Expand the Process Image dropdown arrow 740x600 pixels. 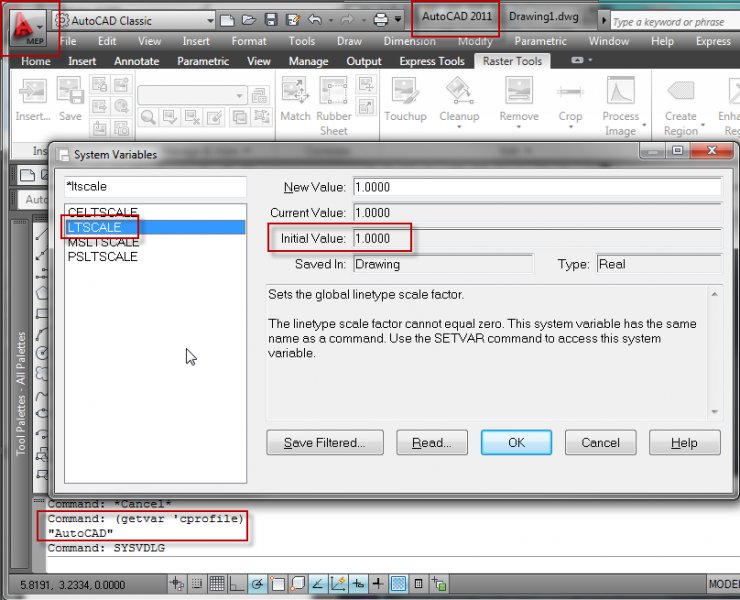(644, 125)
